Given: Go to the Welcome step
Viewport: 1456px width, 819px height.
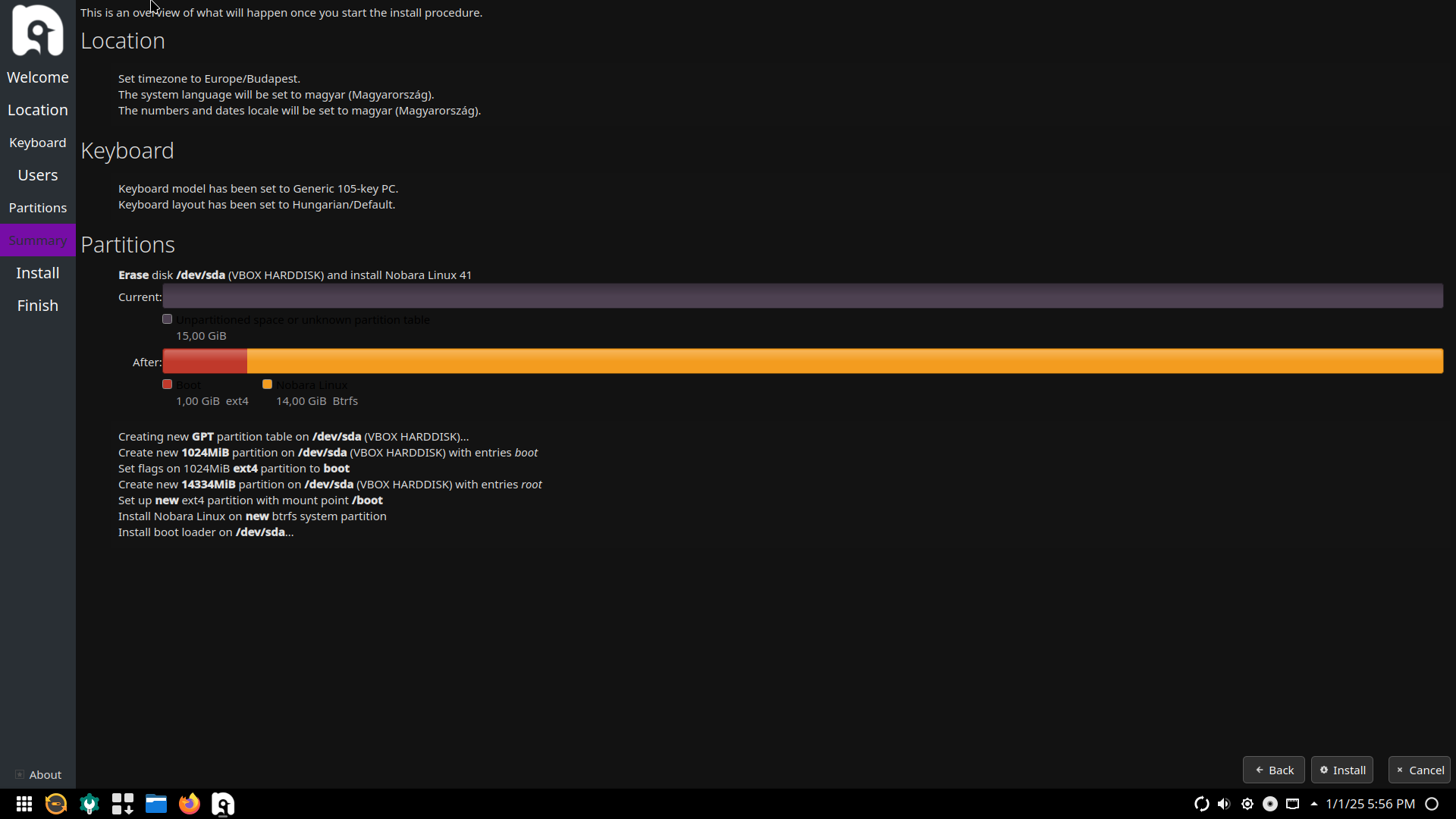Looking at the screenshot, I should (38, 77).
